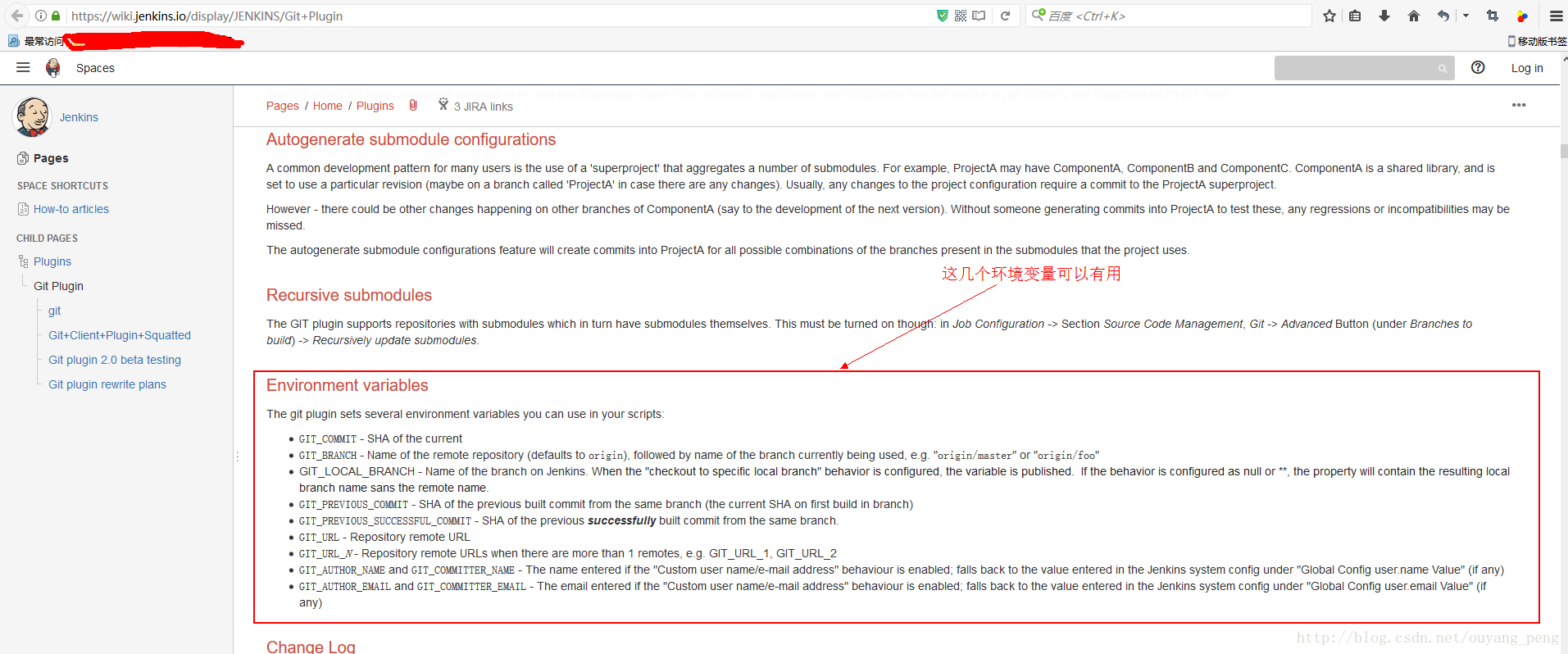Open the help question mark icon
The image size is (1568, 654).
(x=1478, y=68)
